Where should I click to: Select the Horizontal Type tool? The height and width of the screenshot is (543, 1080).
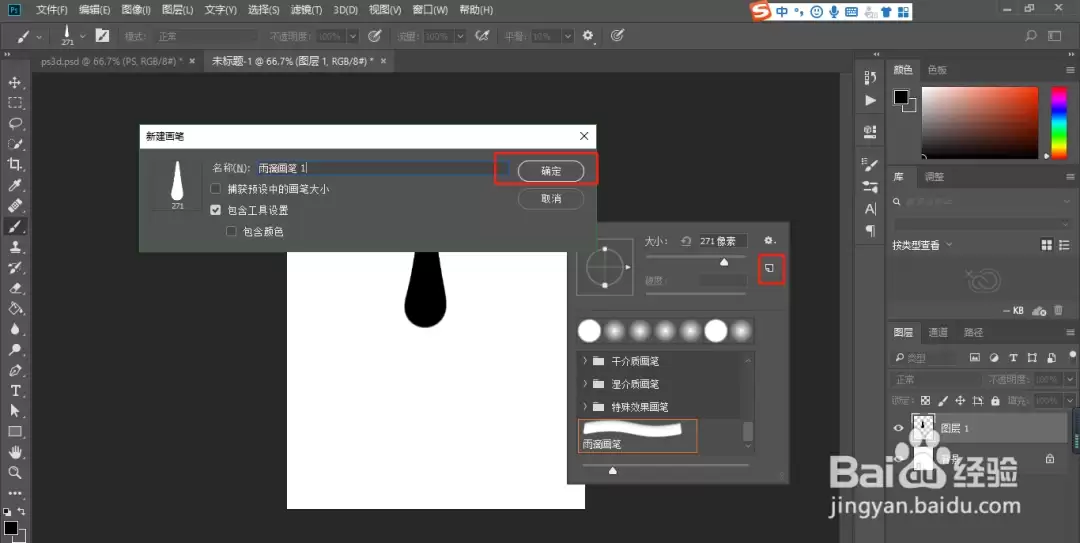[x=14, y=391]
